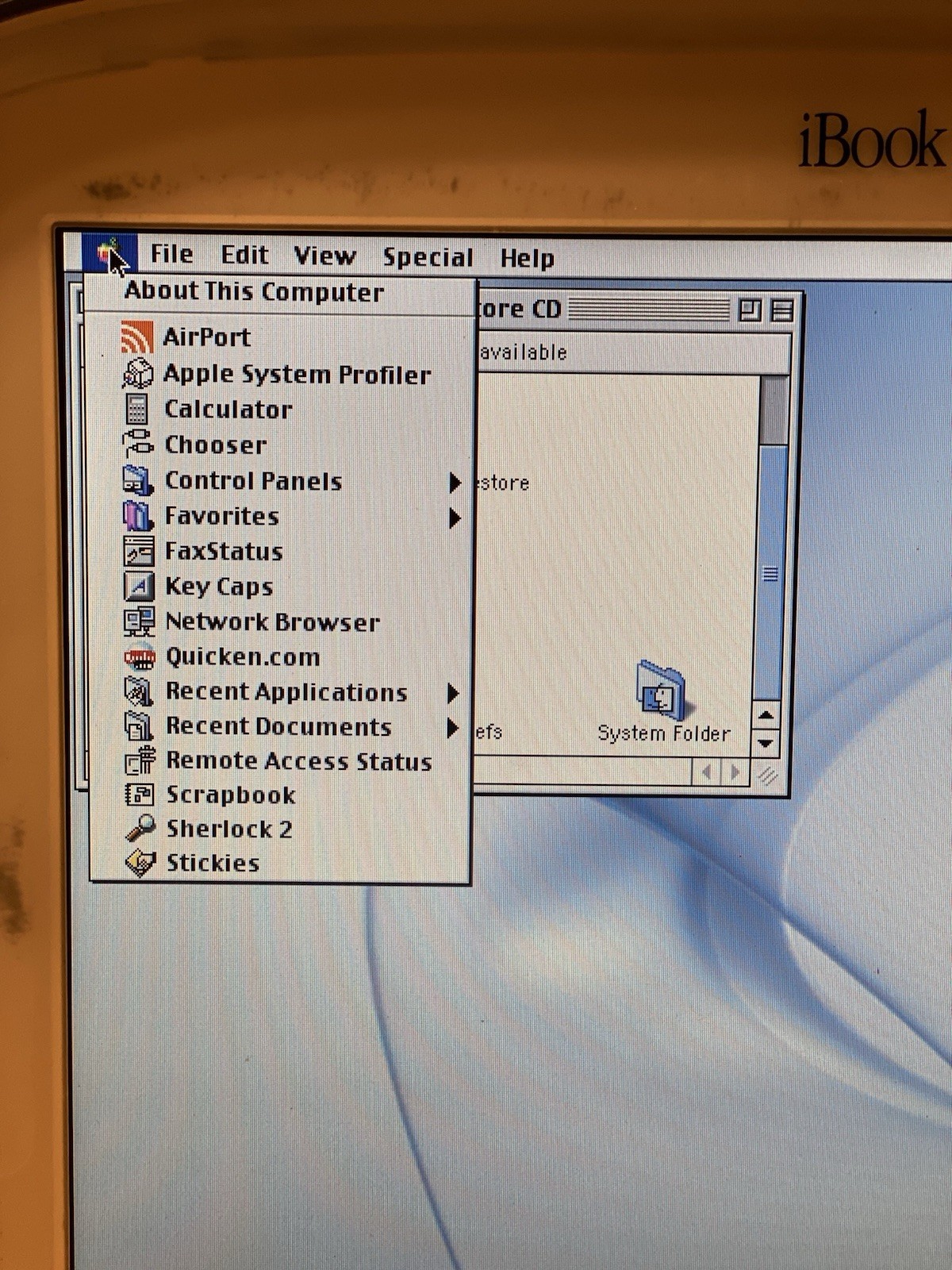Click the Recent Documents folder icon

[139, 725]
